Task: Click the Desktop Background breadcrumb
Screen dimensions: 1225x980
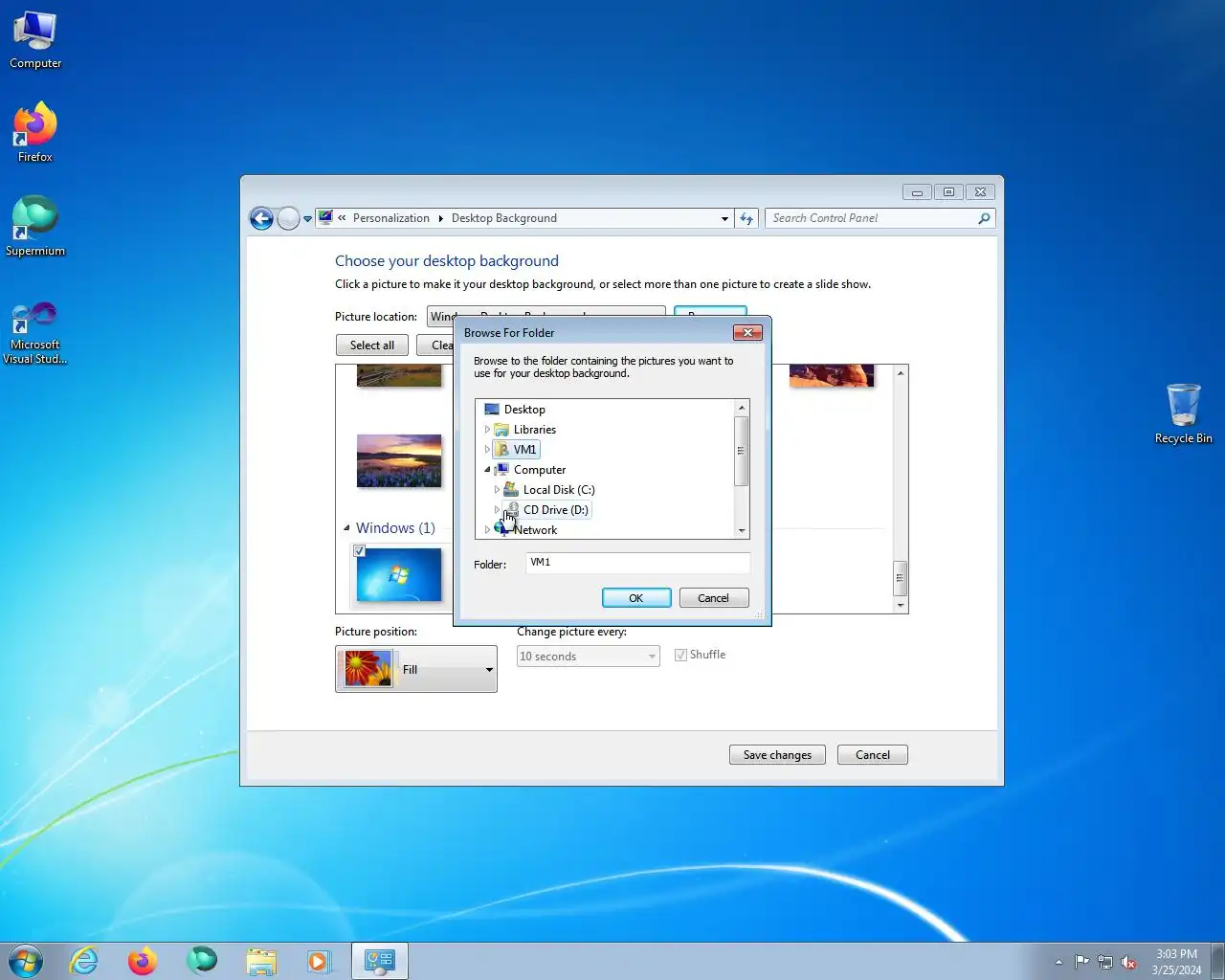Action: point(504,218)
